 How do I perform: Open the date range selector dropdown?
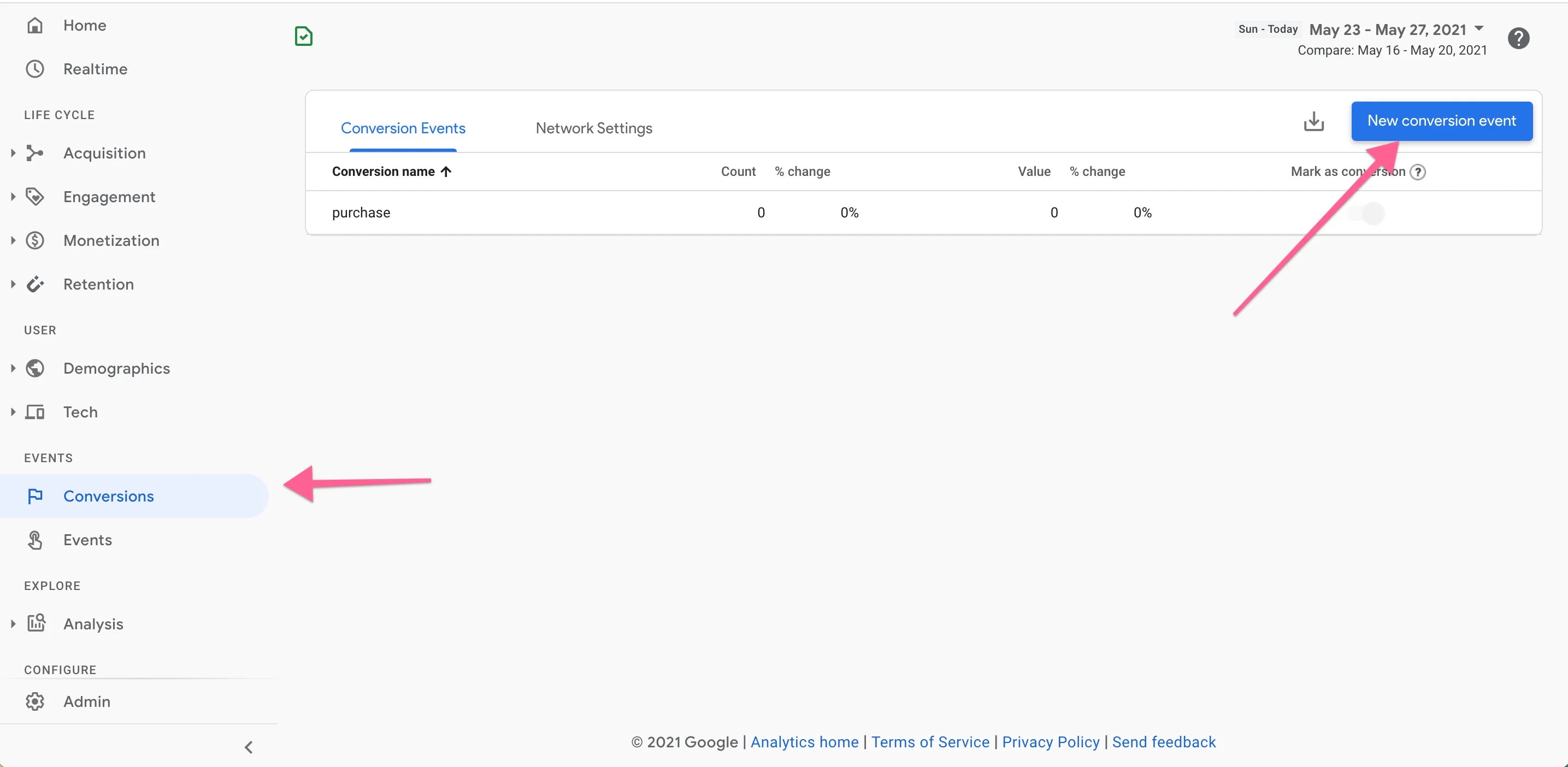point(1479,28)
